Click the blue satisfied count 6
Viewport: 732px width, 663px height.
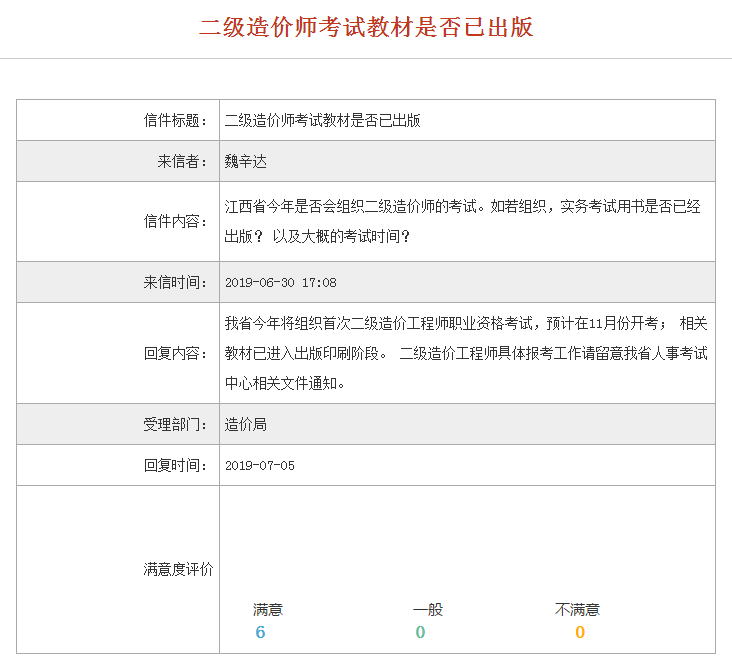point(261,632)
